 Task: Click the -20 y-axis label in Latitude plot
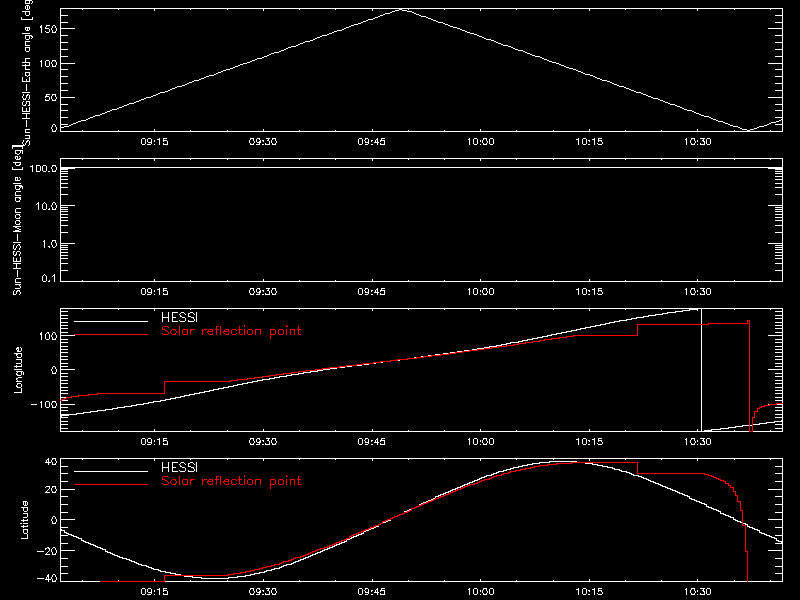pyautogui.click(x=47, y=551)
